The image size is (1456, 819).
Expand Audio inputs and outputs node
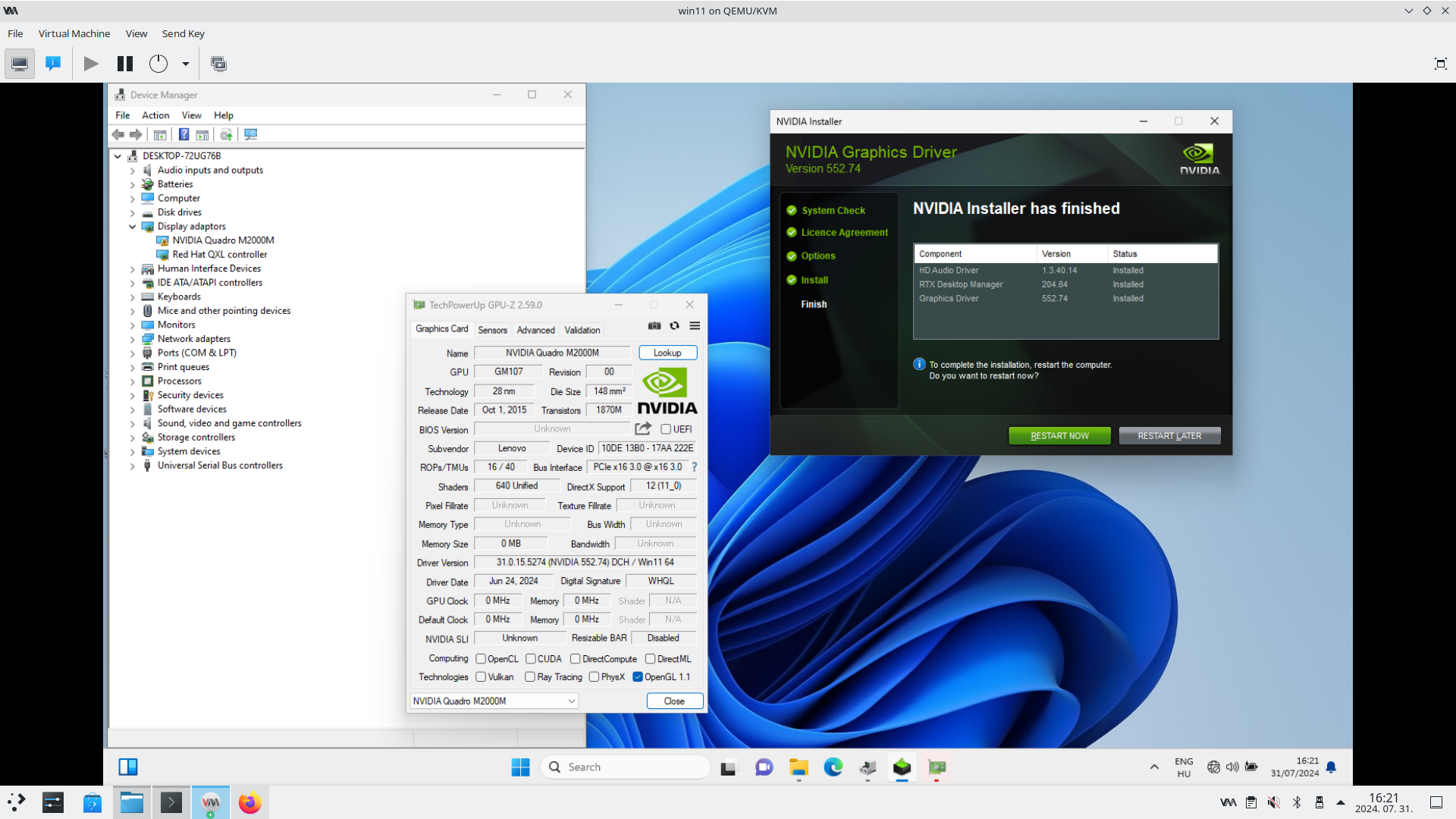click(133, 171)
